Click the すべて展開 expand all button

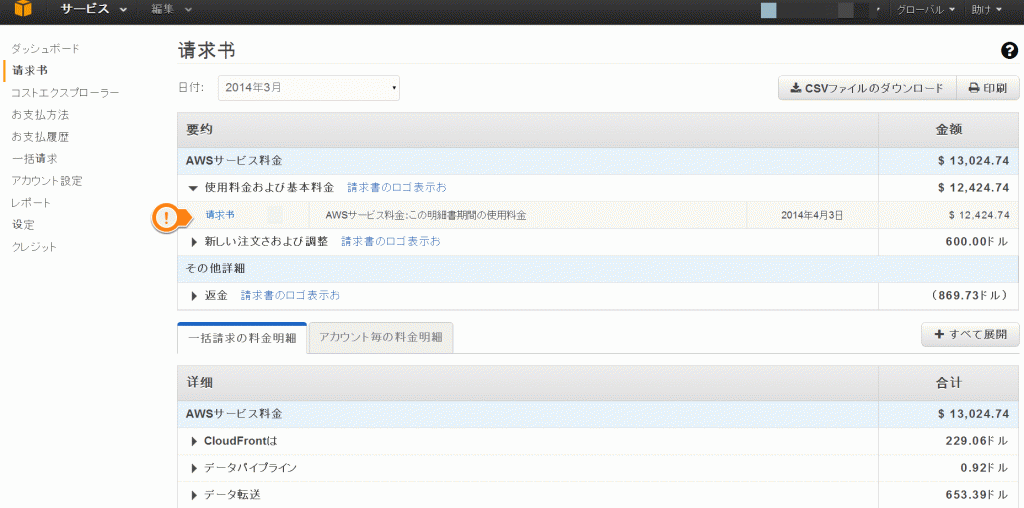[x=970, y=334]
